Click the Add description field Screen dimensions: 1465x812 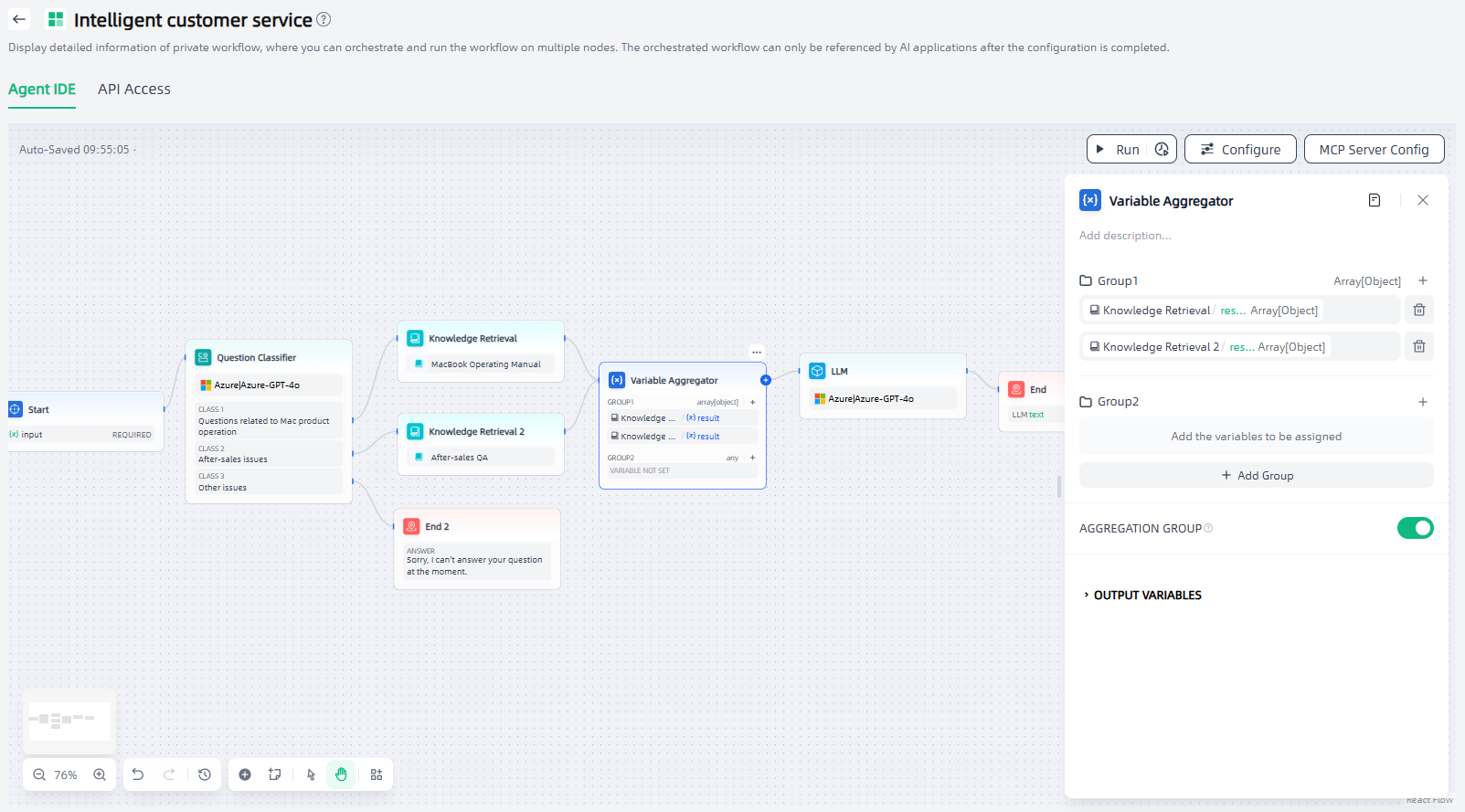pyautogui.click(x=1125, y=236)
